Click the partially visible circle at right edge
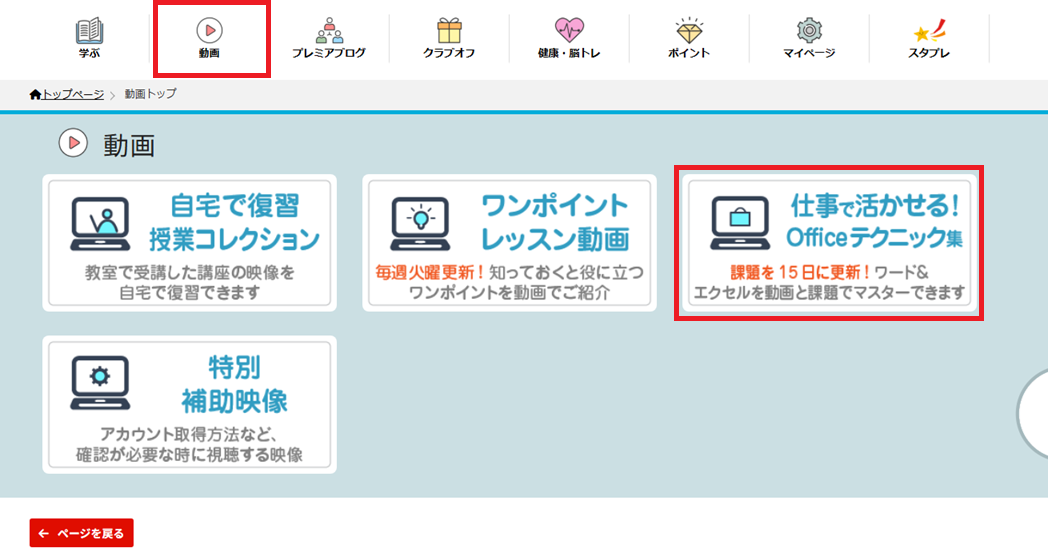Viewport: 1048px width, 556px height. pos(1032,413)
